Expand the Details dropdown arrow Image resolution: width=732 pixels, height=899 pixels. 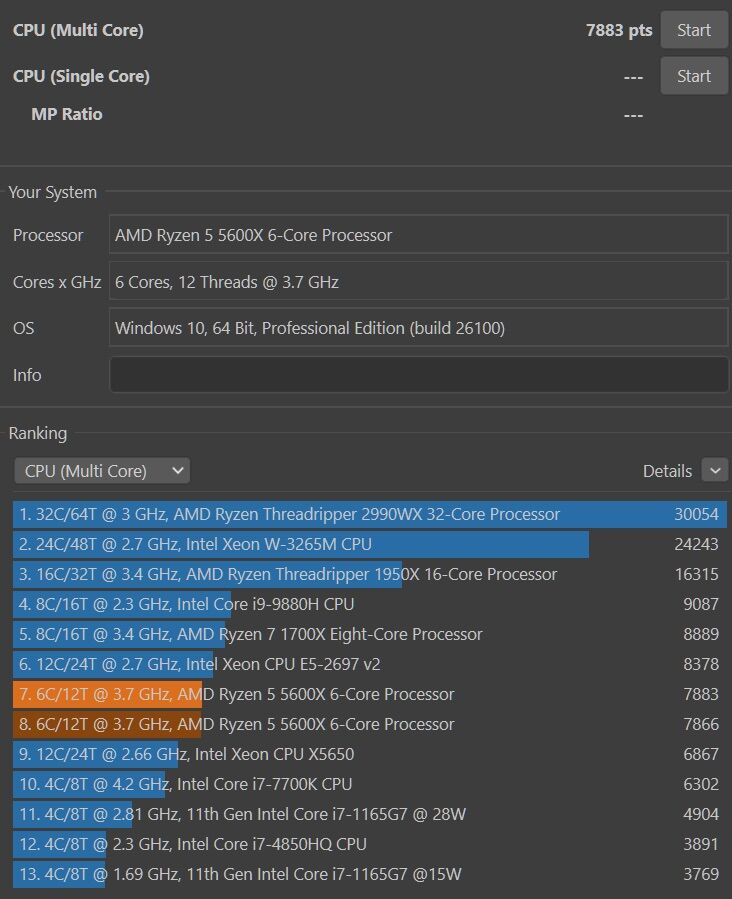[x=714, y=470]
